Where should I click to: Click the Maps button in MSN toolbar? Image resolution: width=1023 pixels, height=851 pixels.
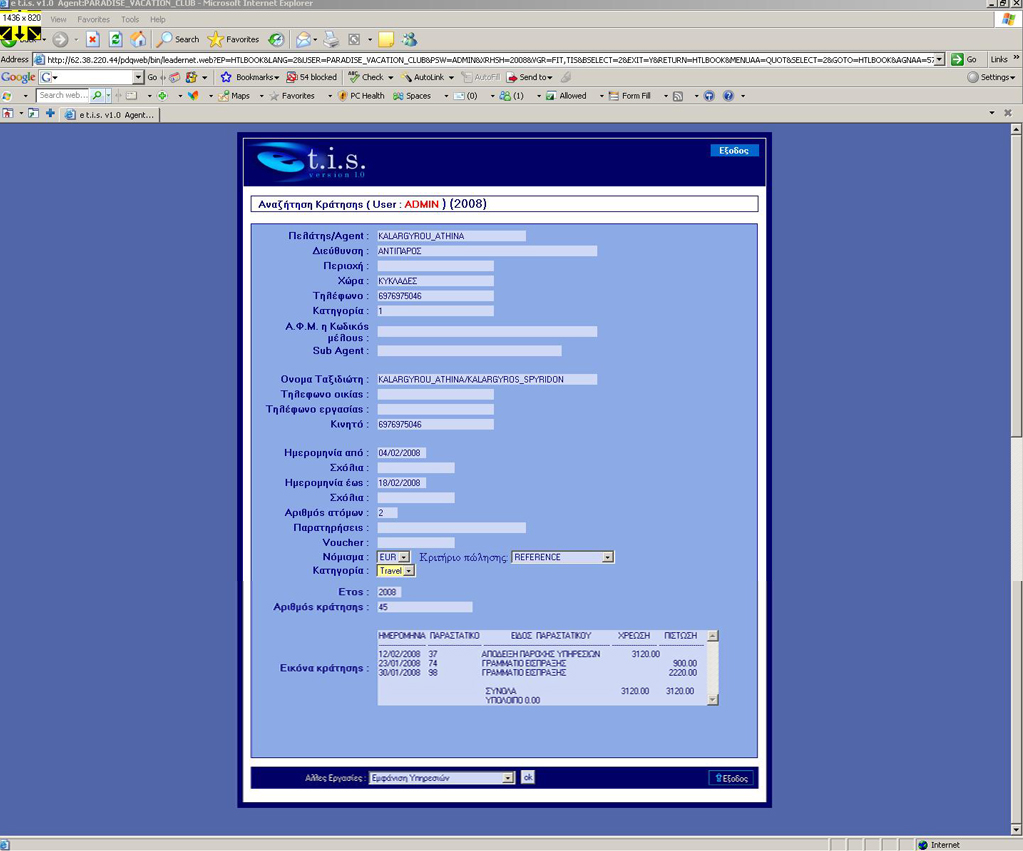234,96
